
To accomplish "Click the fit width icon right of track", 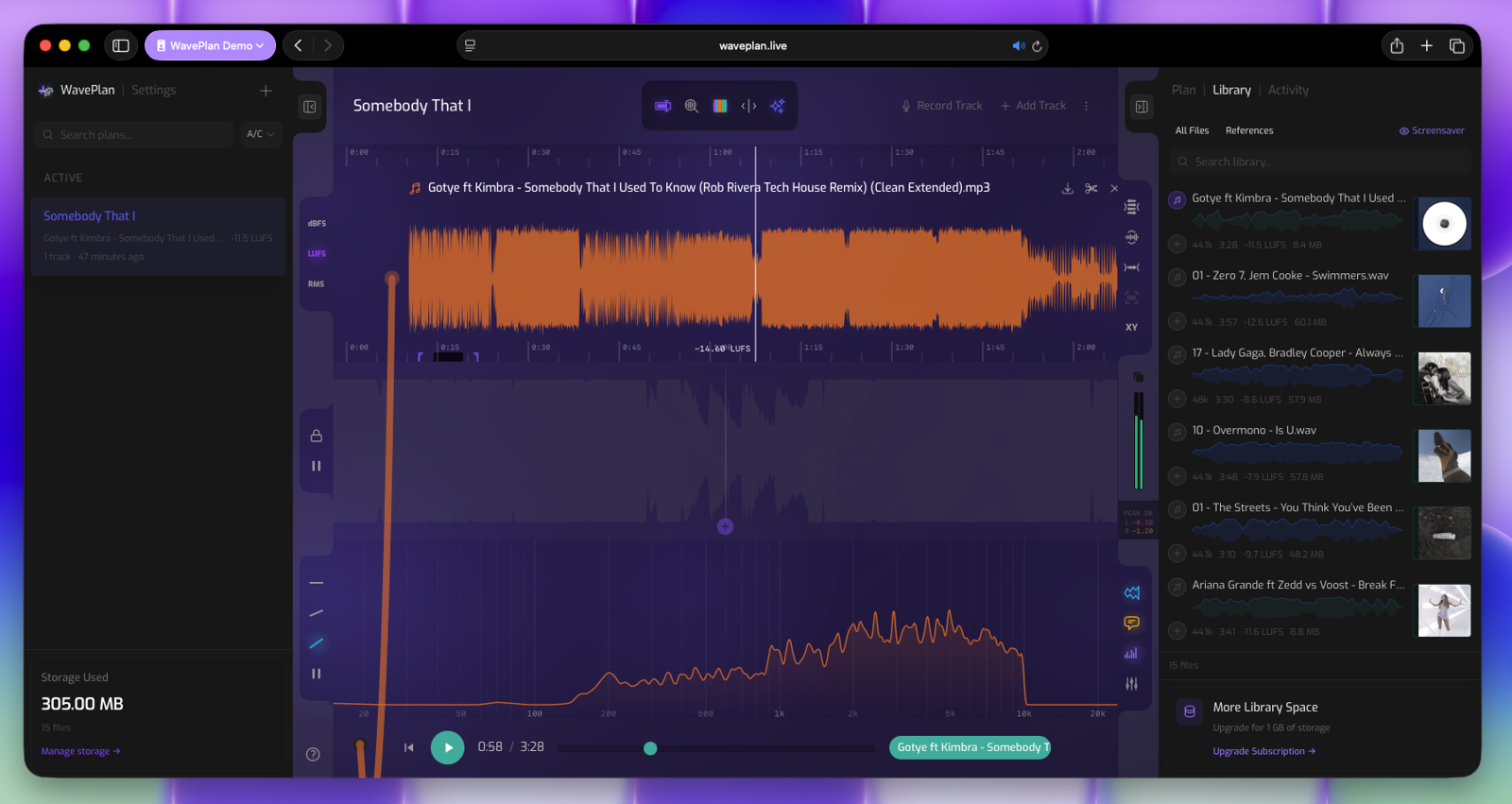I will (1131, 267).
